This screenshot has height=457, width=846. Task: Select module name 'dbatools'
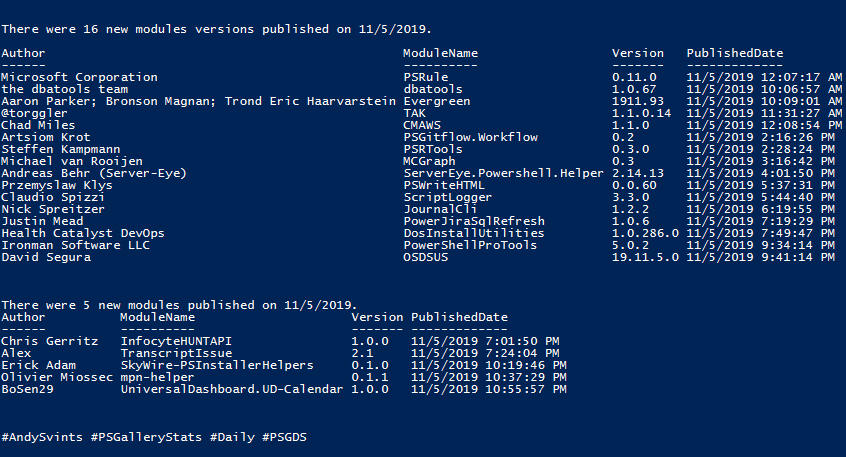tap(433, 89)
